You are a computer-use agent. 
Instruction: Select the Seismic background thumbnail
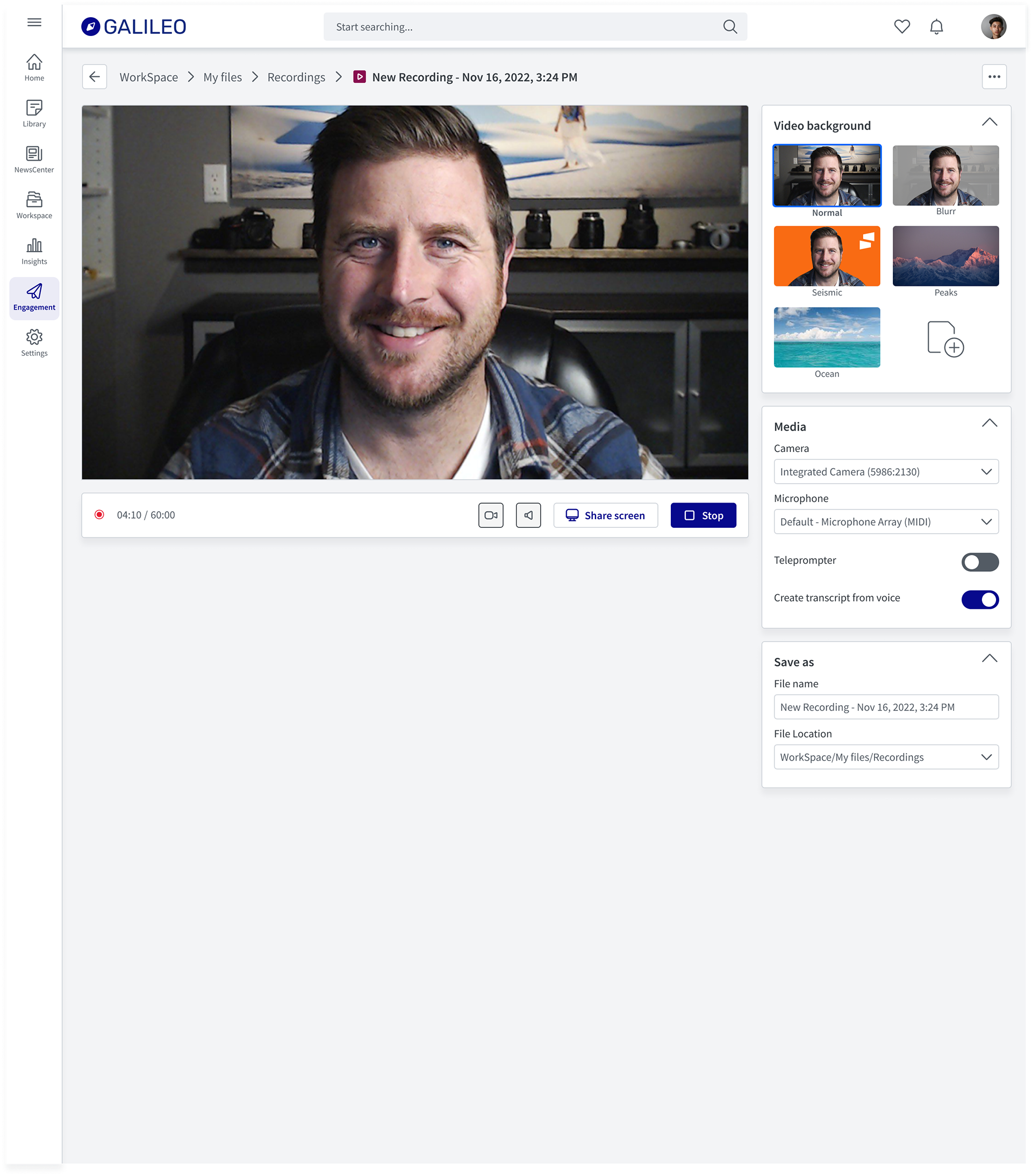click(x=826, y=256)
